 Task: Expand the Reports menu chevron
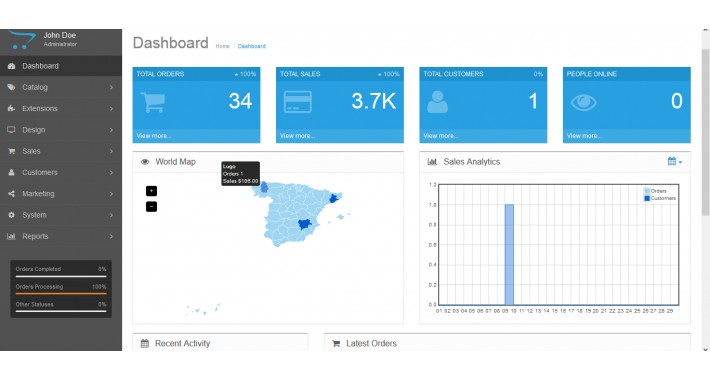111,236
